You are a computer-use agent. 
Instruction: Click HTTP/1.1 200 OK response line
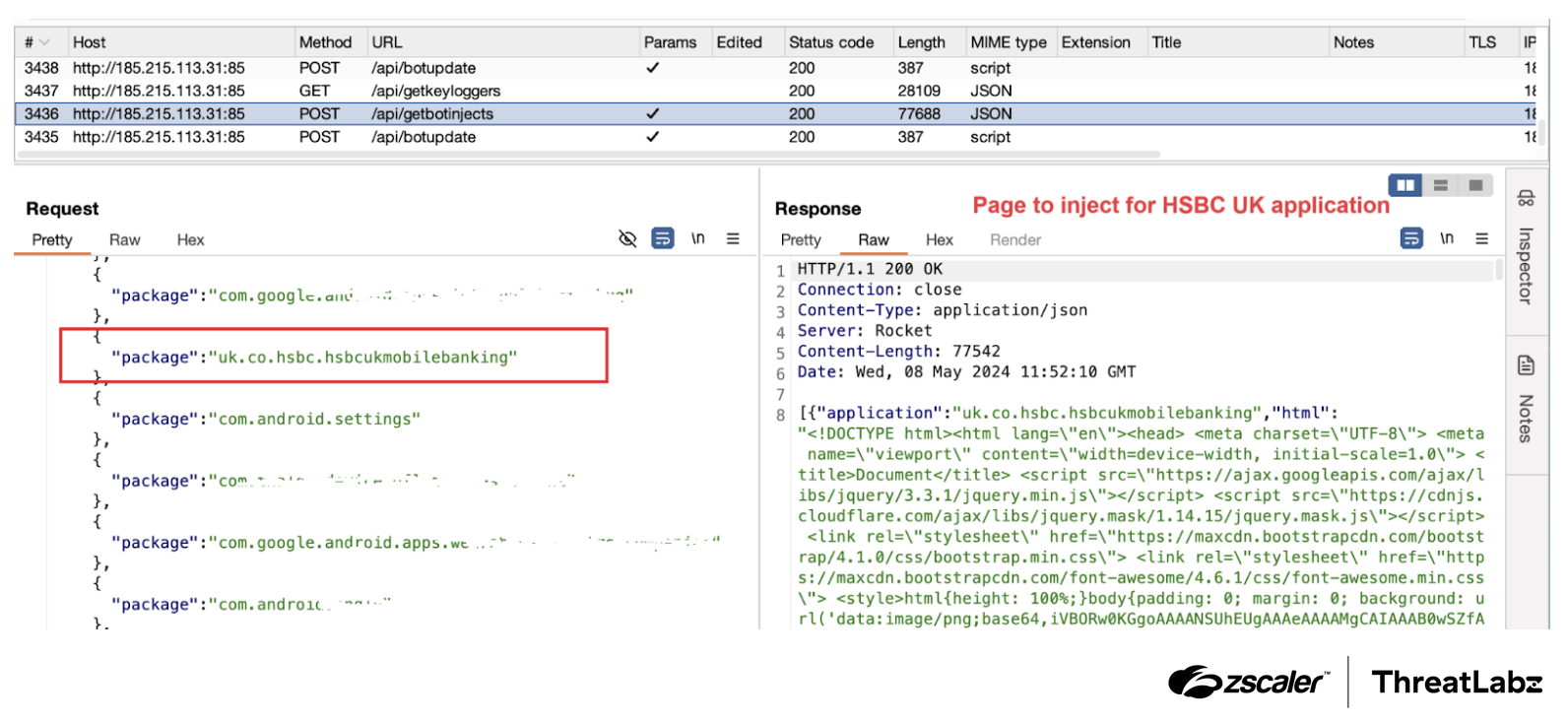[x=870, y=269]
